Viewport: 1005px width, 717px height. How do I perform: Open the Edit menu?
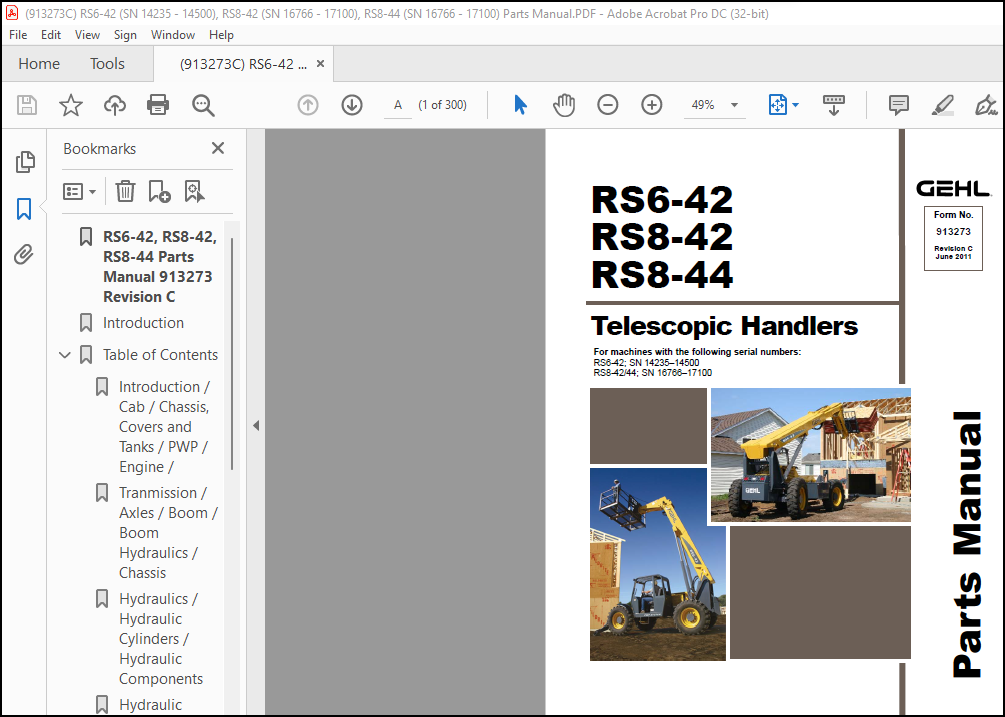[51, 35]
